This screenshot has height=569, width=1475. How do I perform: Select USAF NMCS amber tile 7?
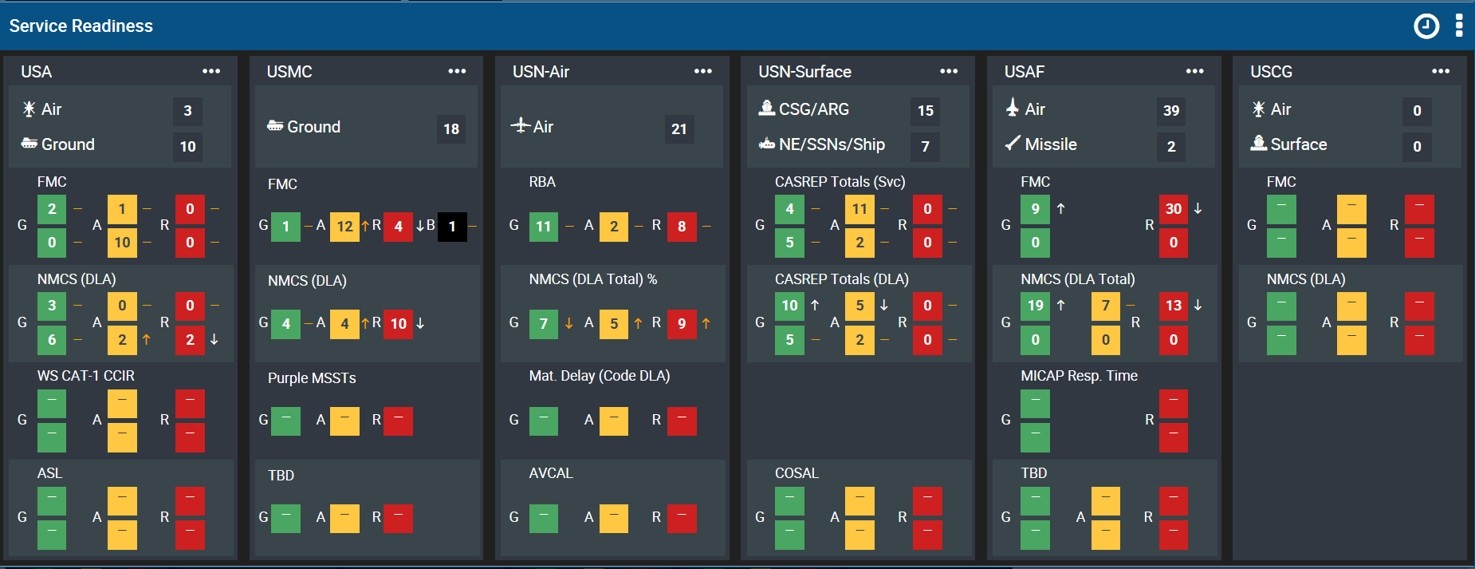(x=1105, y=306)
